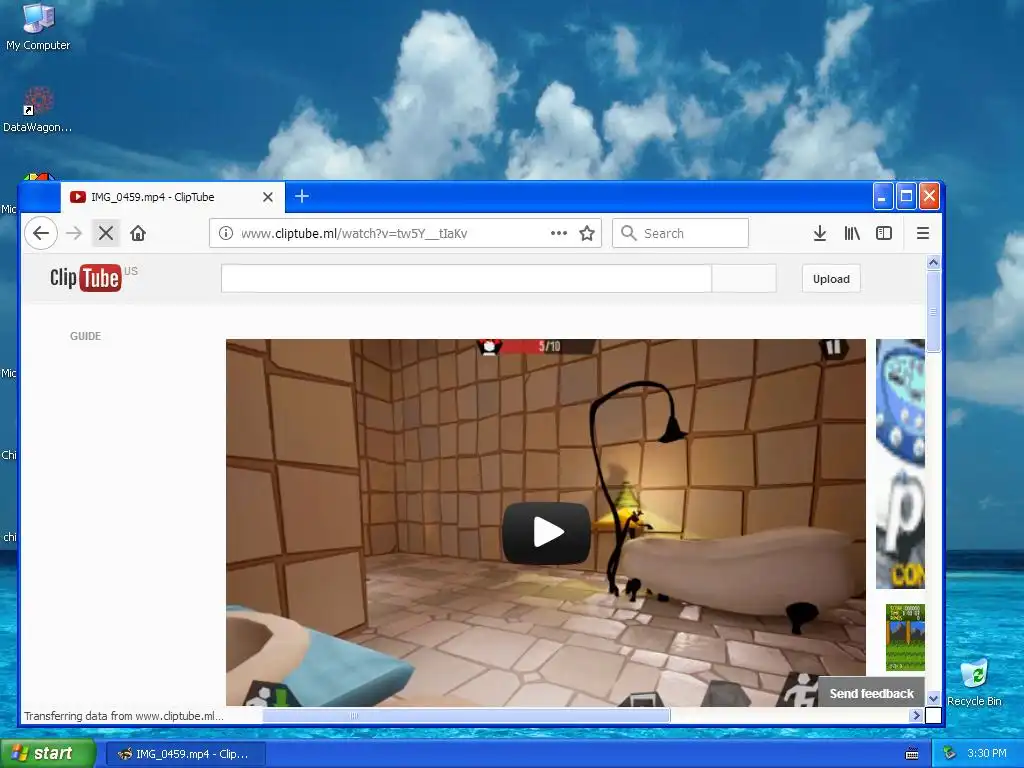This screenshot has height=768, width=1024.
Task: Open the DataWagon desktop shortcut
Action: click(x=37, y=110)
